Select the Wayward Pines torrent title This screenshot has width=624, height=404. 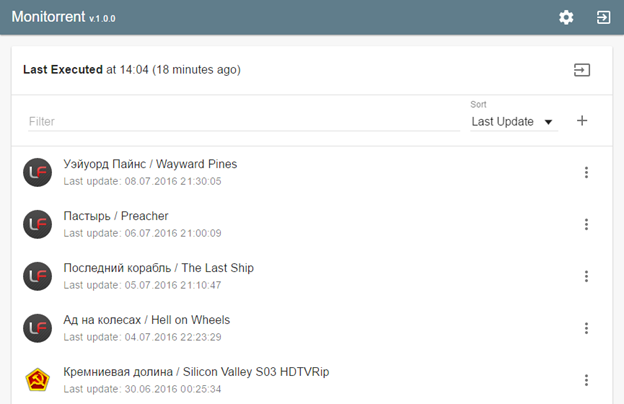click(x=150, y=164)
